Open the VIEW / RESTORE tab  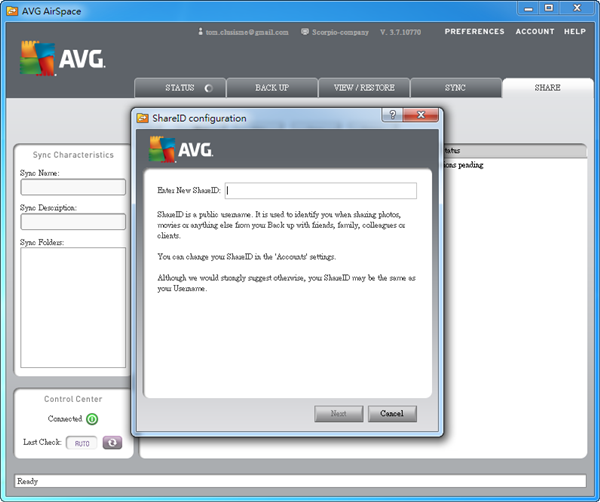click(364, 88)
